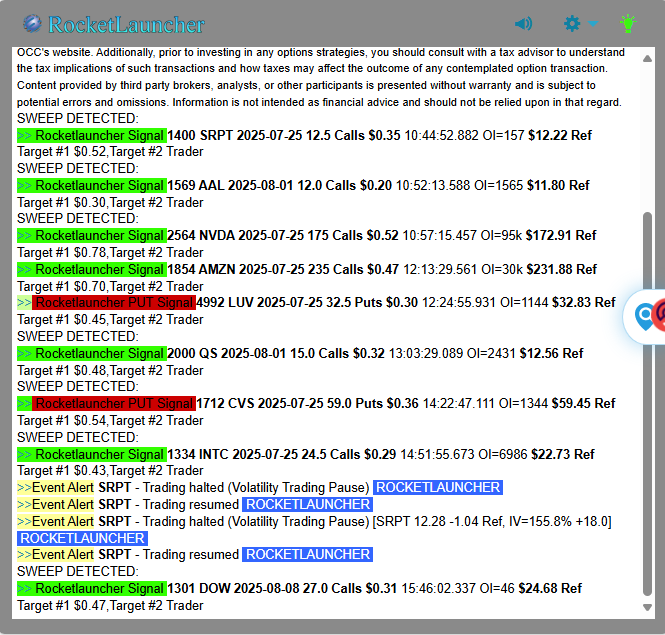Click the vertical scrollbar thumb
This screenshot has height=635, width=665.
(647, 403)
